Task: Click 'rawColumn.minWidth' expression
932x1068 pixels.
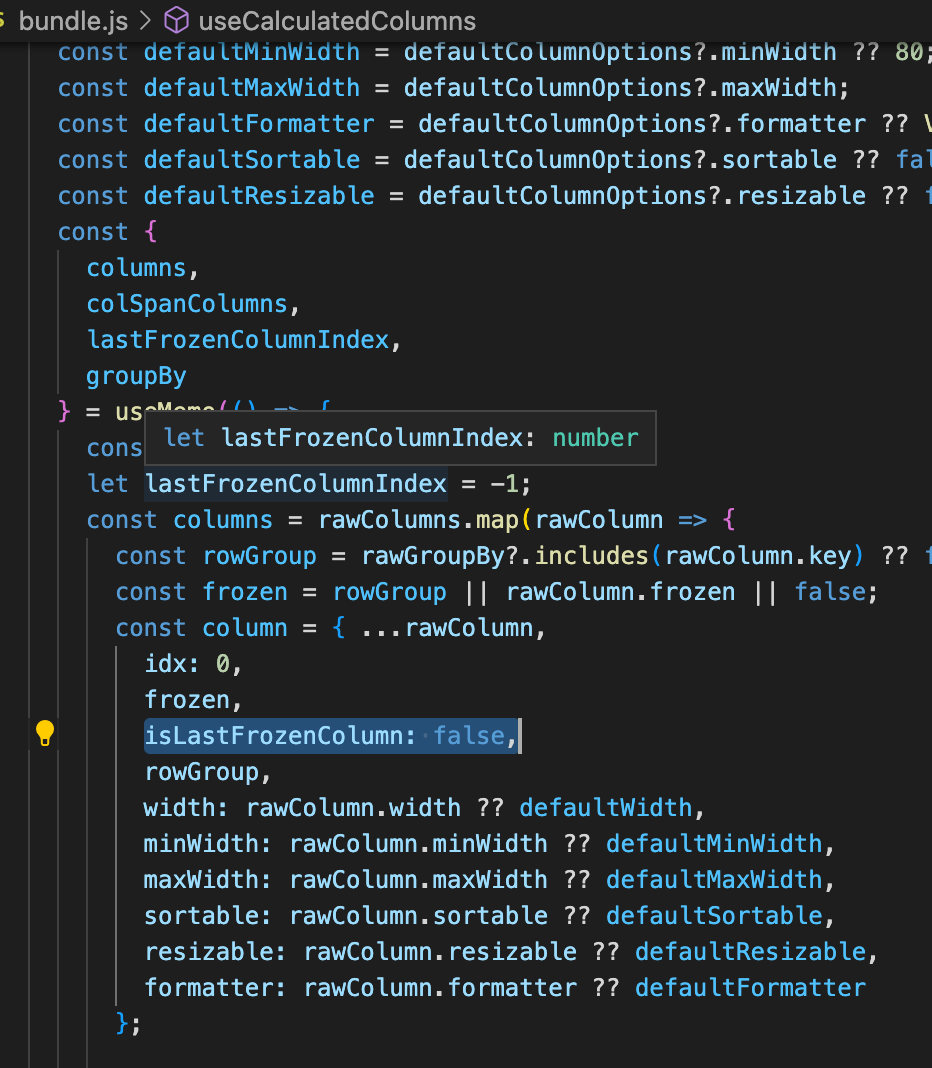Action: 418,845
